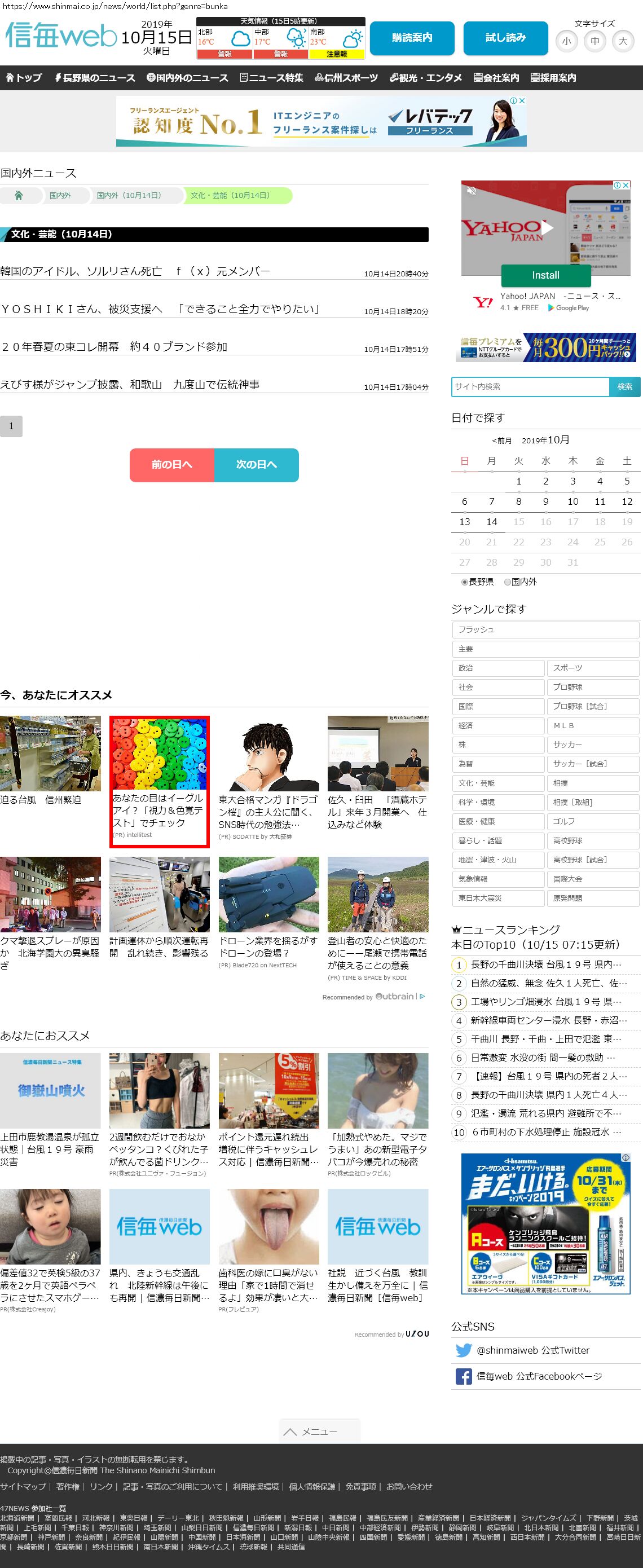This screenshot has width=643, height=1568.
Task: Click 試し読み button
Action: tap(506, 38)
